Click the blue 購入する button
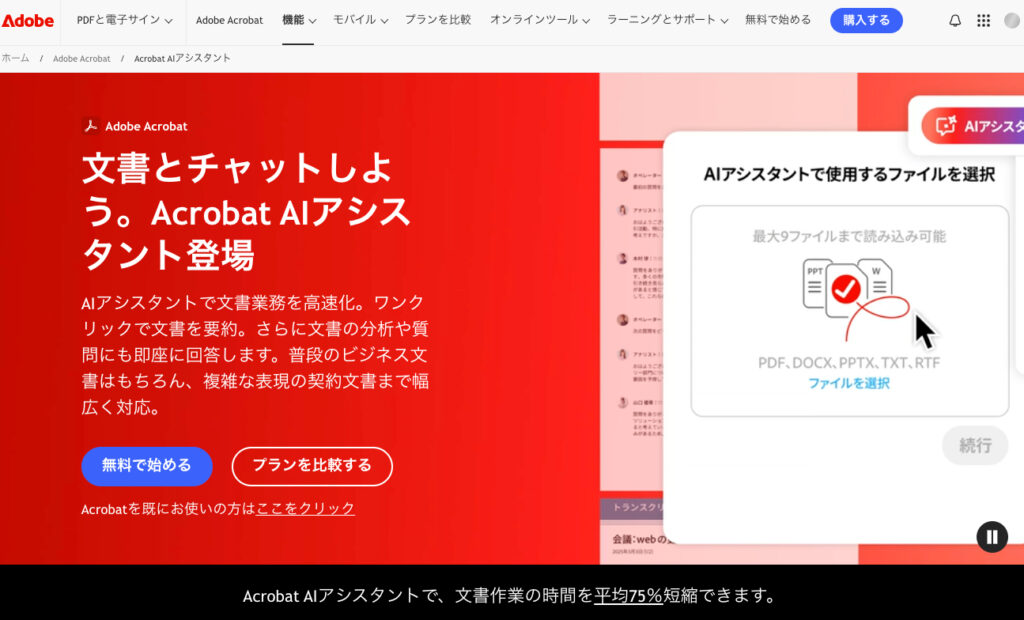 866,20
